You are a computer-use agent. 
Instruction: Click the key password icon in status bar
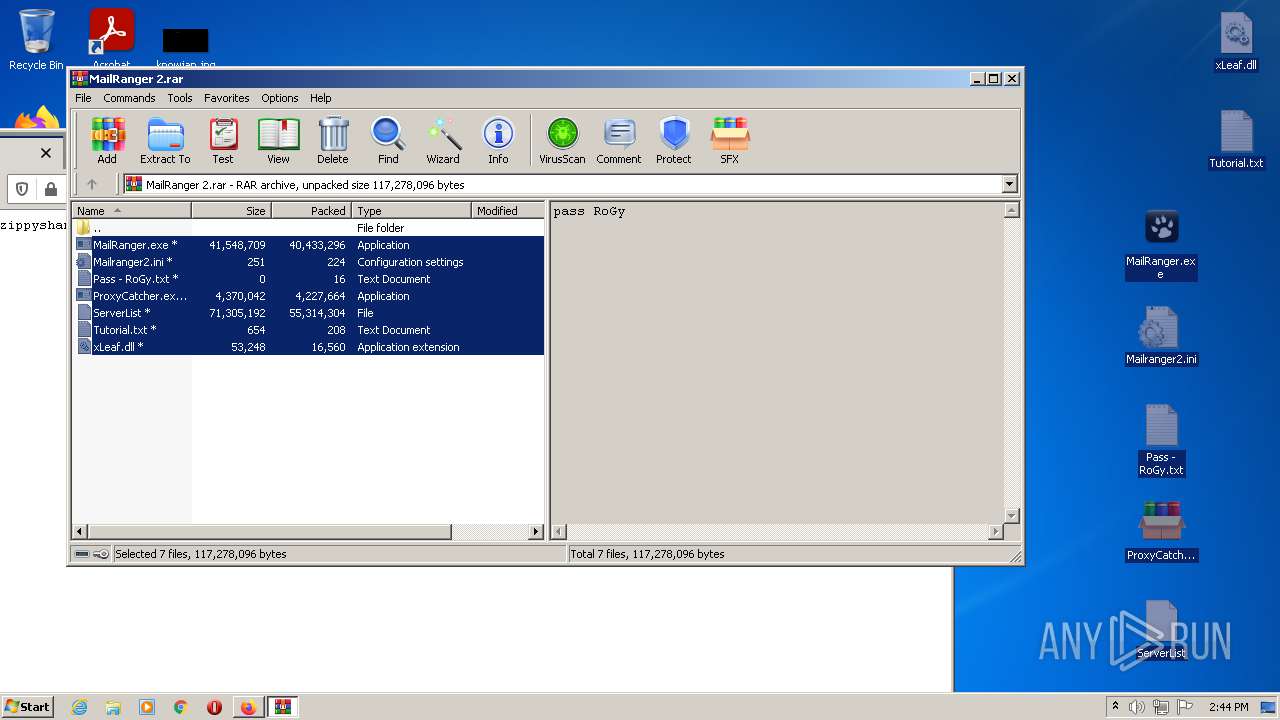101,554
